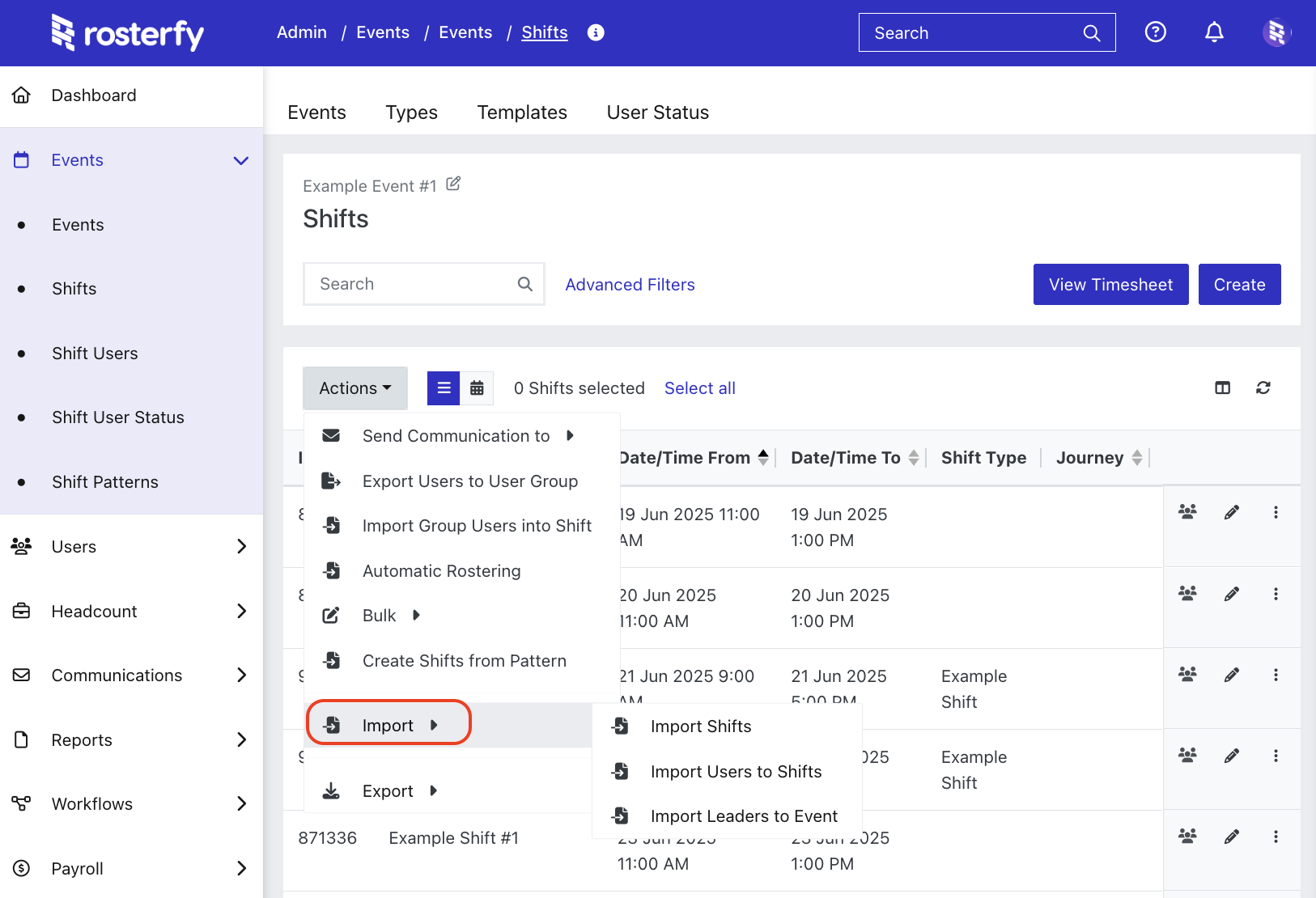The height and width of the screenshot is (898, 1316).
Task: Open more options for 19 Jun 2025 shift
Action: (1276, 512)
